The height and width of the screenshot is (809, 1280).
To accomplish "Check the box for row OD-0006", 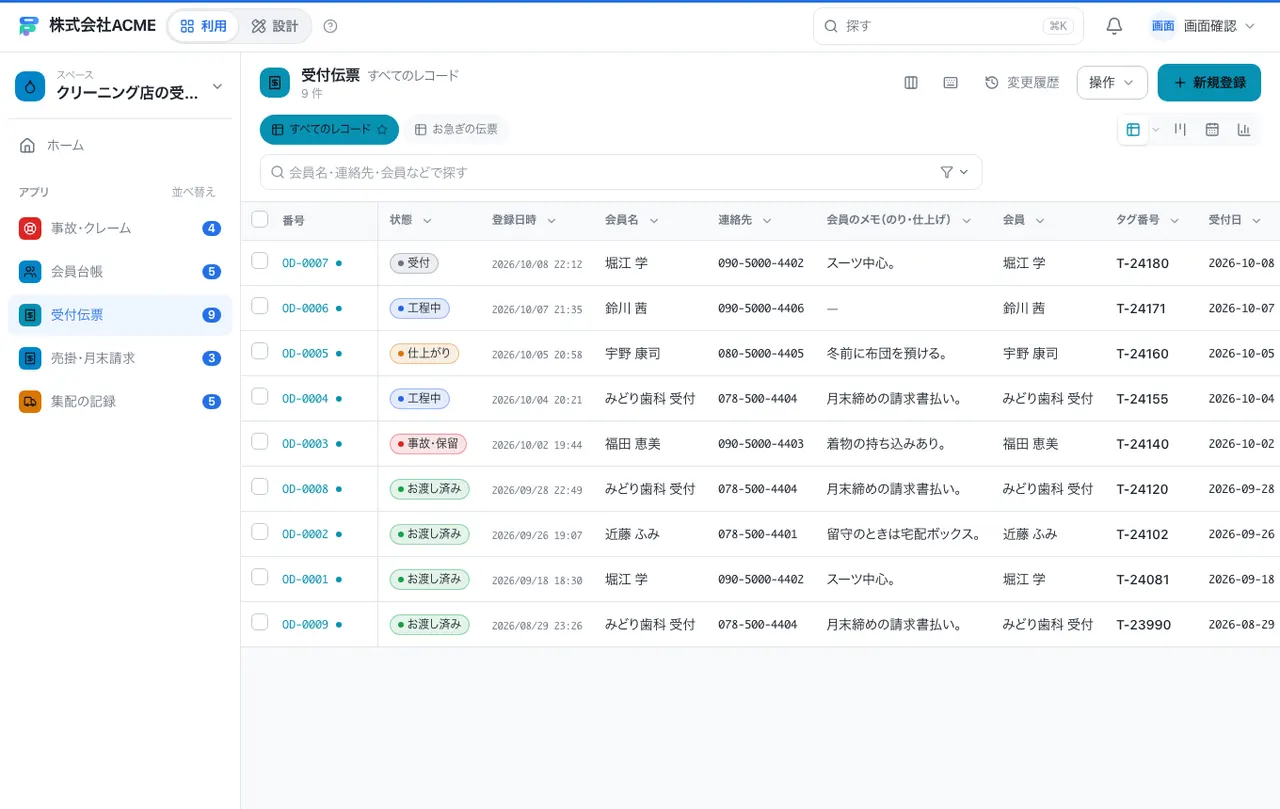I will point(260,306).
